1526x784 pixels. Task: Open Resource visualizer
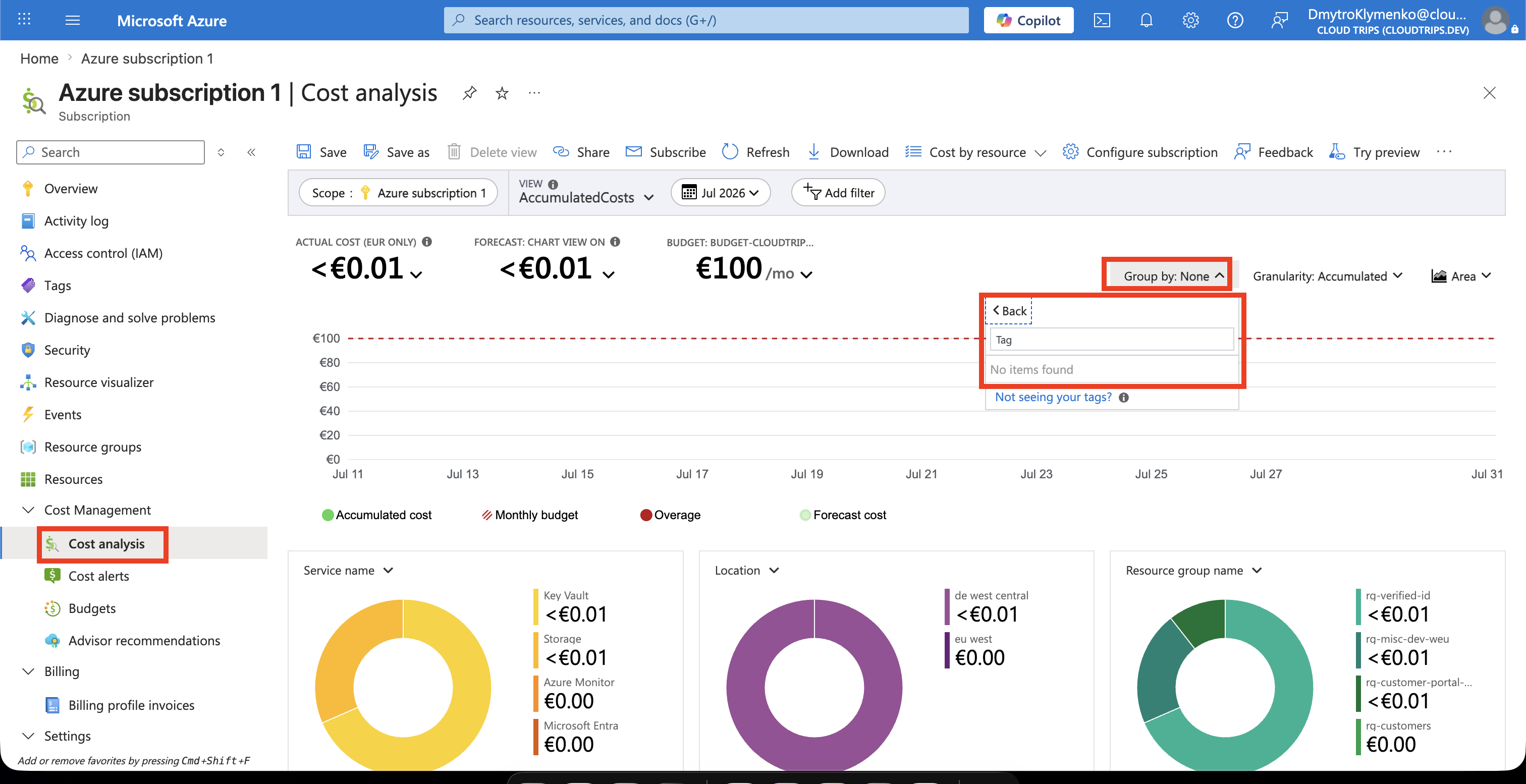pos(98,382)
